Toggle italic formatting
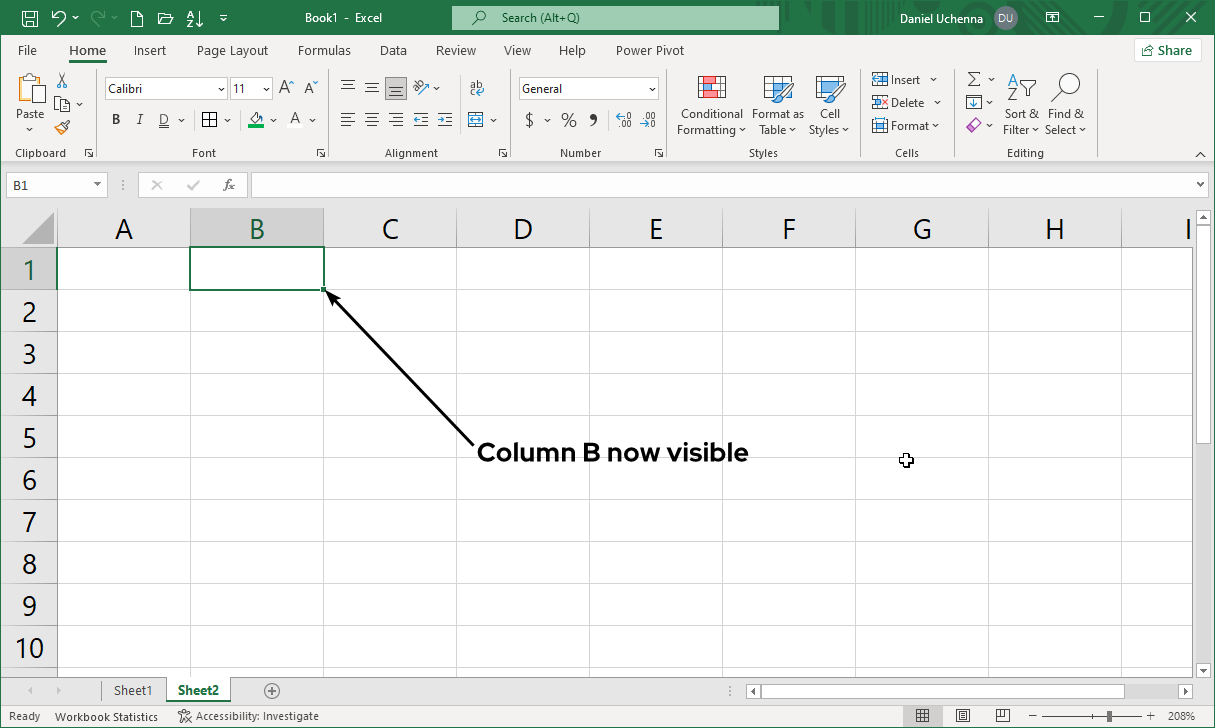Viewport: 1215px width, 728px height. click(139, 119)
